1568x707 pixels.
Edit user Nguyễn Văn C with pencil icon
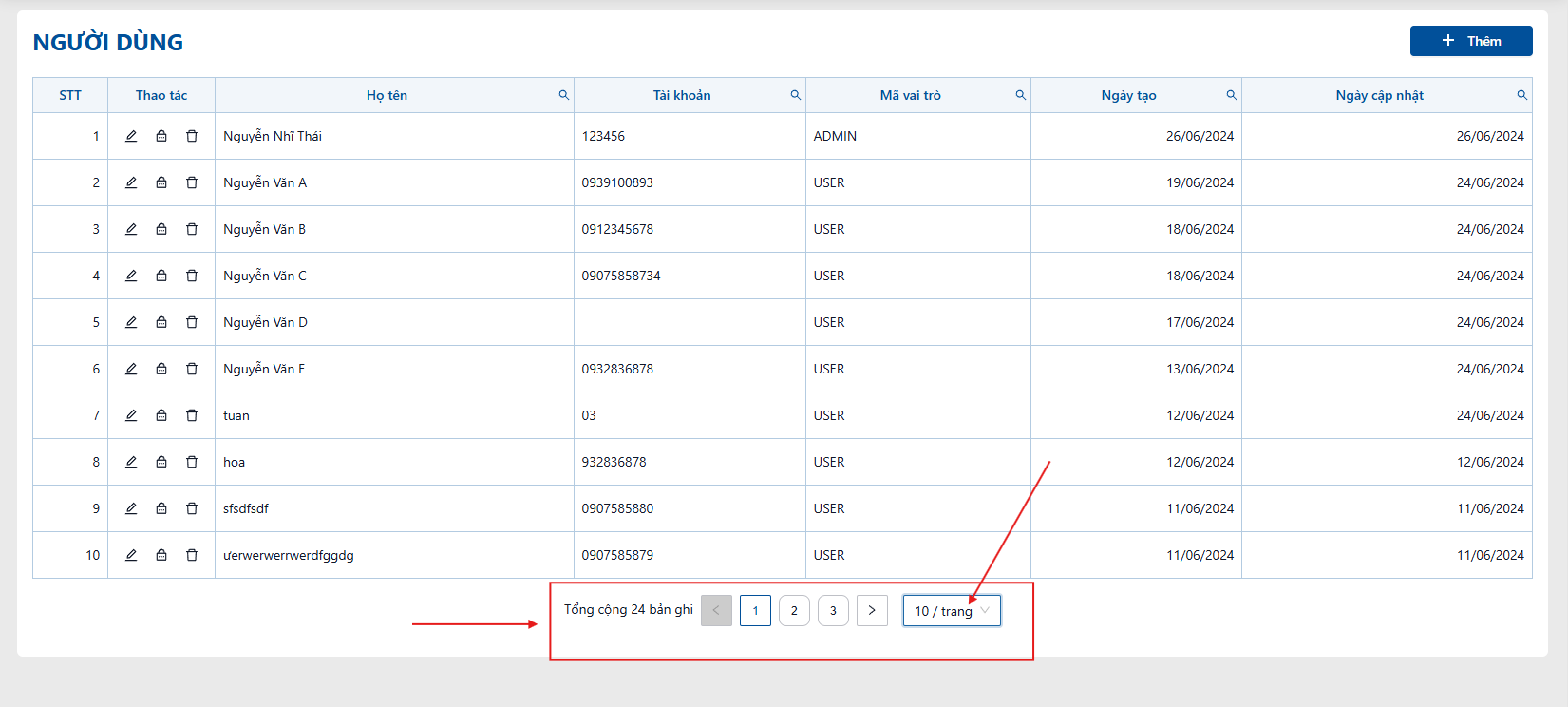[x=131, y=276]
